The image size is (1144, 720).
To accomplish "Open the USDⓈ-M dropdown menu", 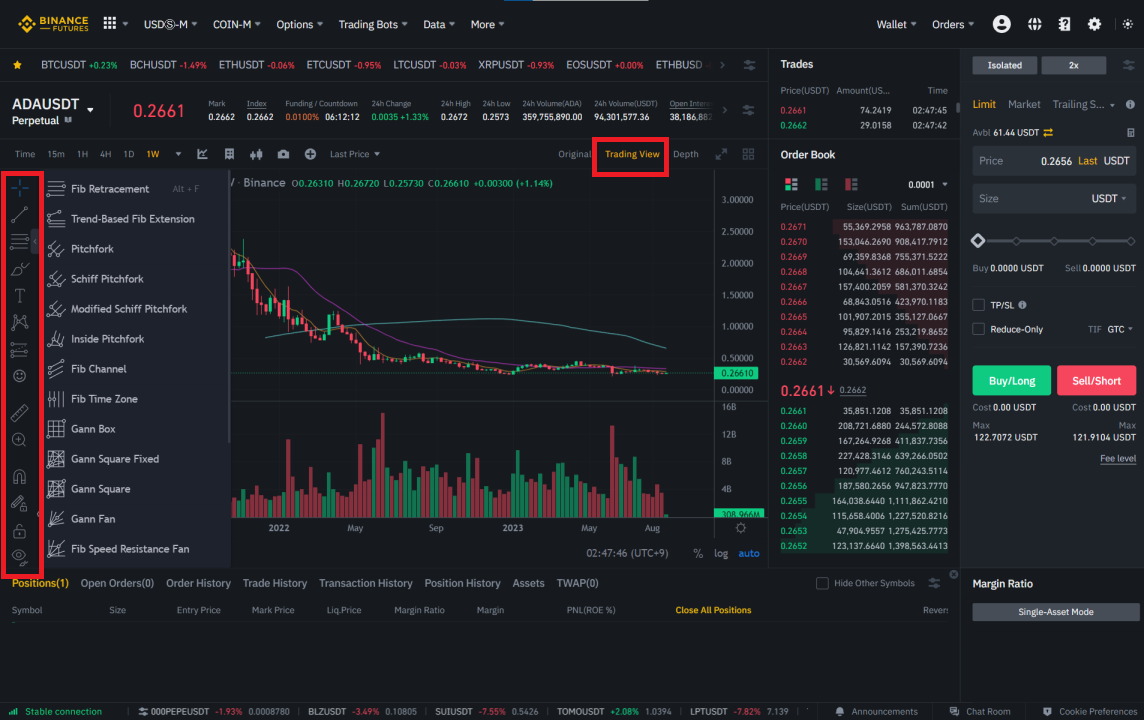I will click(x=170, y=24).
